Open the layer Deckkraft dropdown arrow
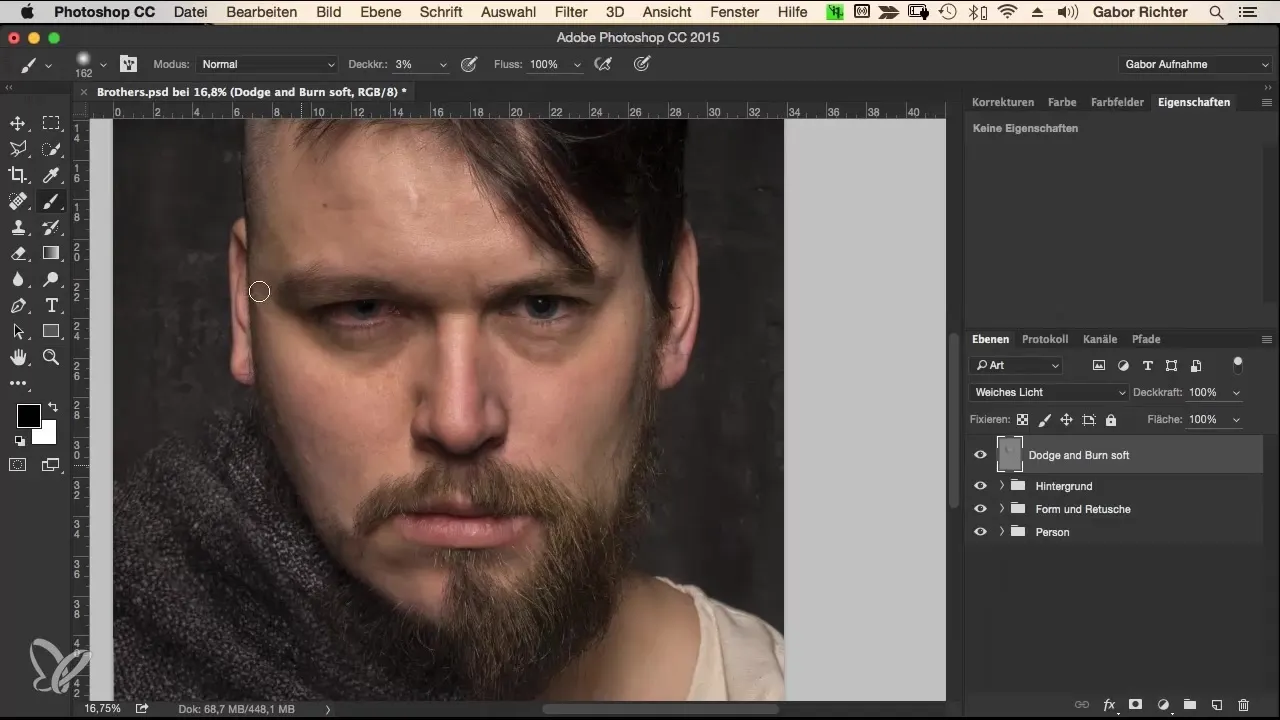 point(1237,392)
